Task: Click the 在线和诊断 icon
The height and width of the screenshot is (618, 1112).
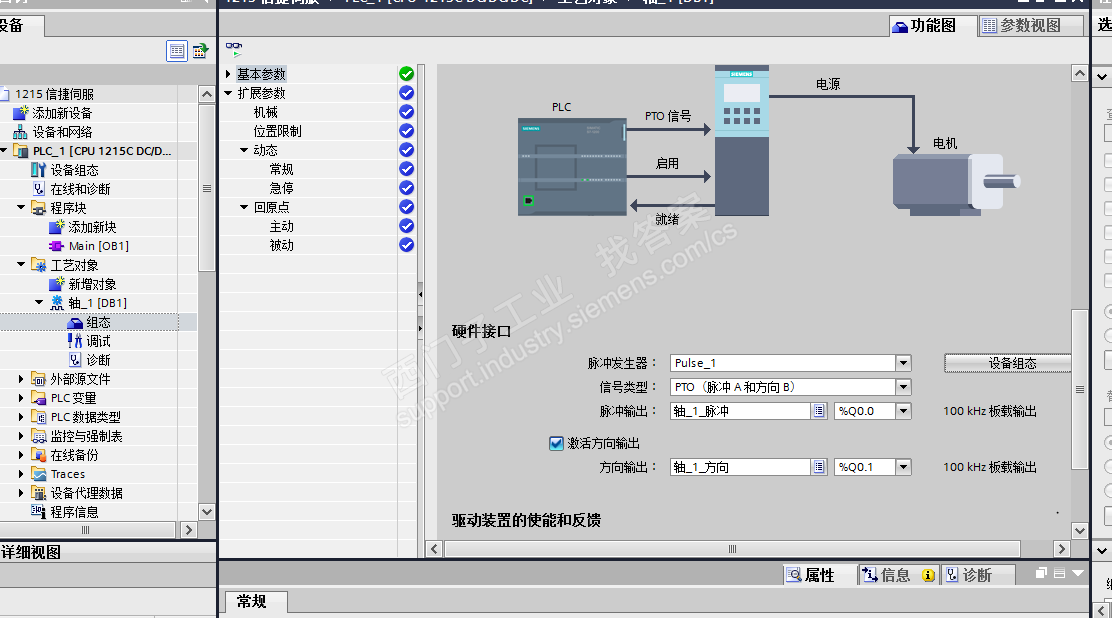Action: pos(39,189)
